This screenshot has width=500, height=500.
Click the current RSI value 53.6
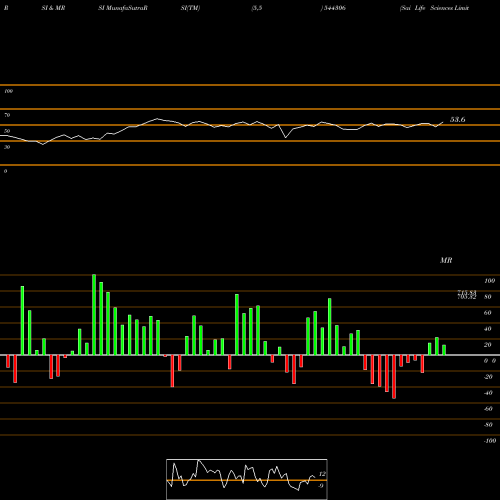pos(458,119)
